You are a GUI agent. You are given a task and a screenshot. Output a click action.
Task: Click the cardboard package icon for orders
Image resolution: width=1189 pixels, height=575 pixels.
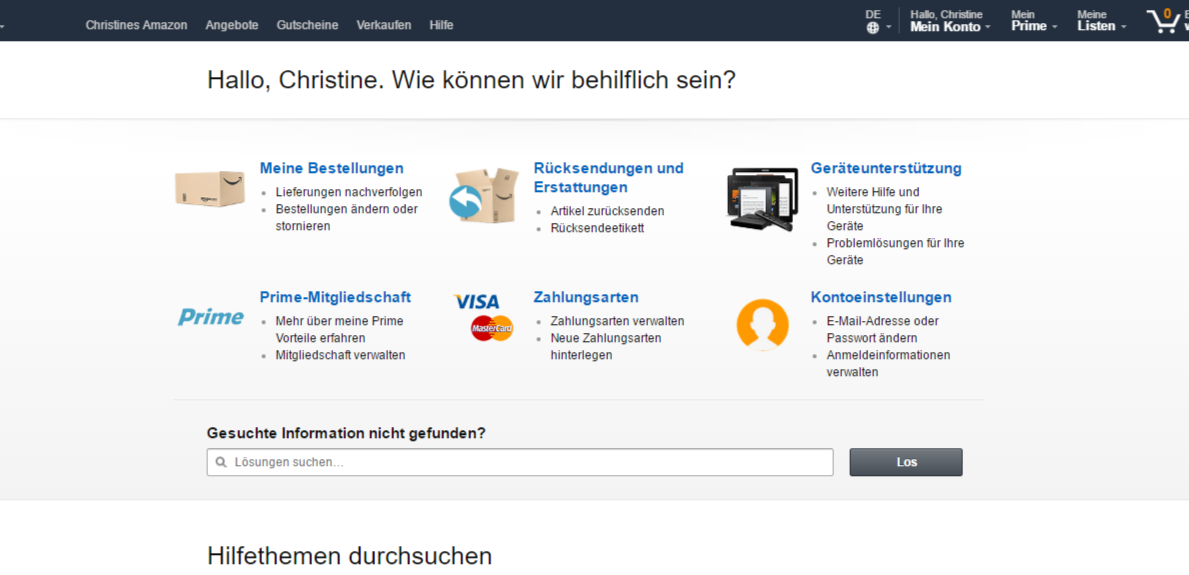[x=210, y=188]
